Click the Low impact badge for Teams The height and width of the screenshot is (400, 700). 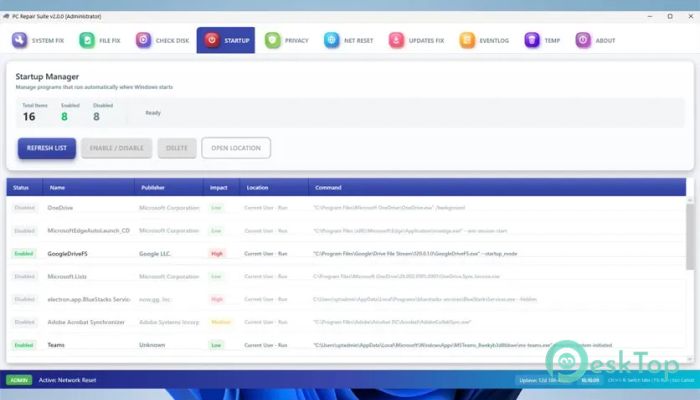(x=216, y=345)
